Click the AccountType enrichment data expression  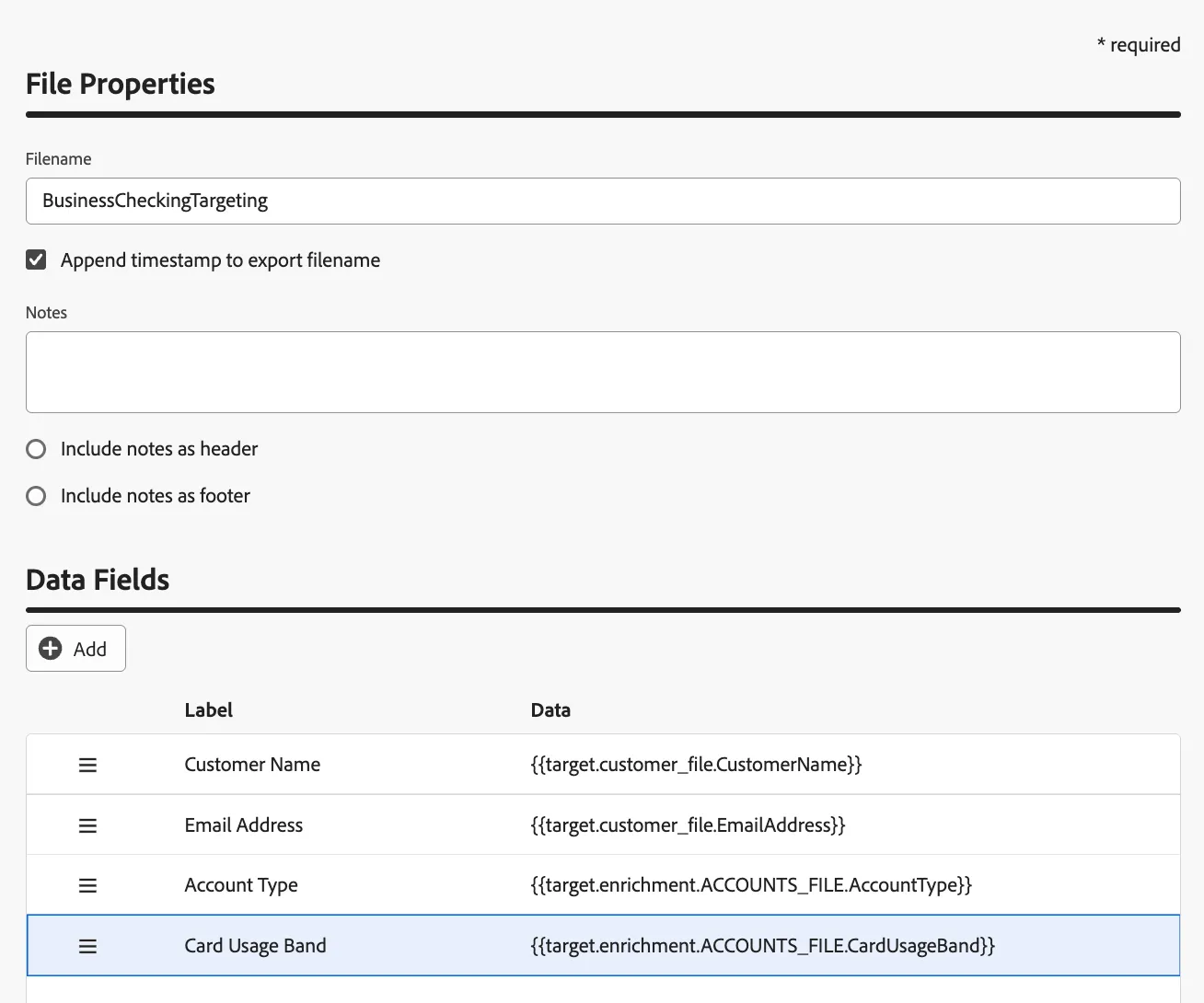pyautogui.click(x=751, y=885)
